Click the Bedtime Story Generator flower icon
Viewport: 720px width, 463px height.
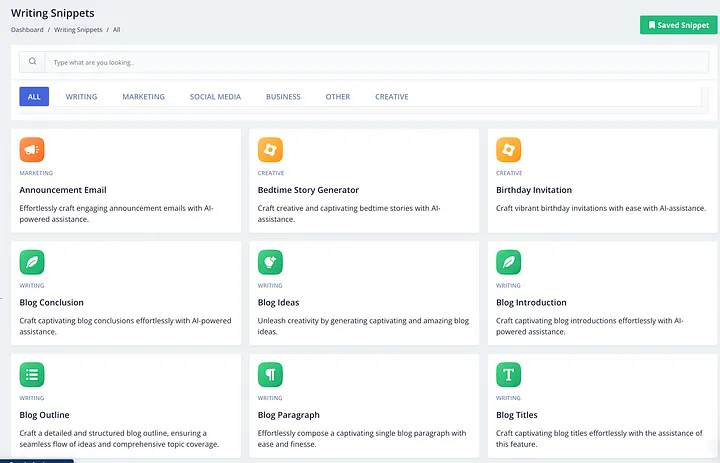click(270, 150)
